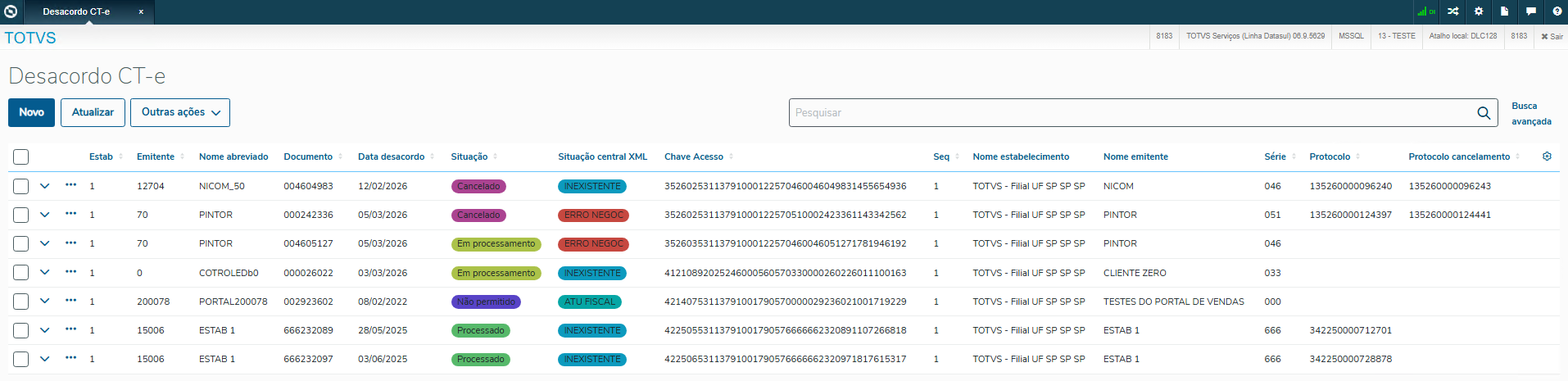
Task: Open the chat bubble icon in the top bar
Action: [x=1530, y=11]
